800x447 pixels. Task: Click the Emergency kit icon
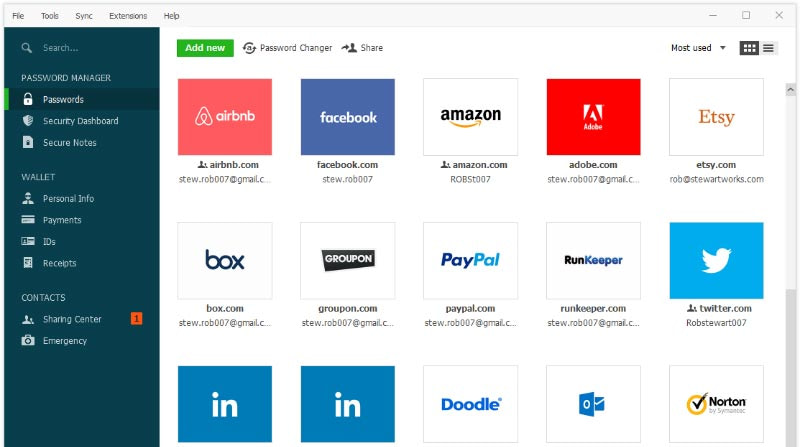pos(28,340)
